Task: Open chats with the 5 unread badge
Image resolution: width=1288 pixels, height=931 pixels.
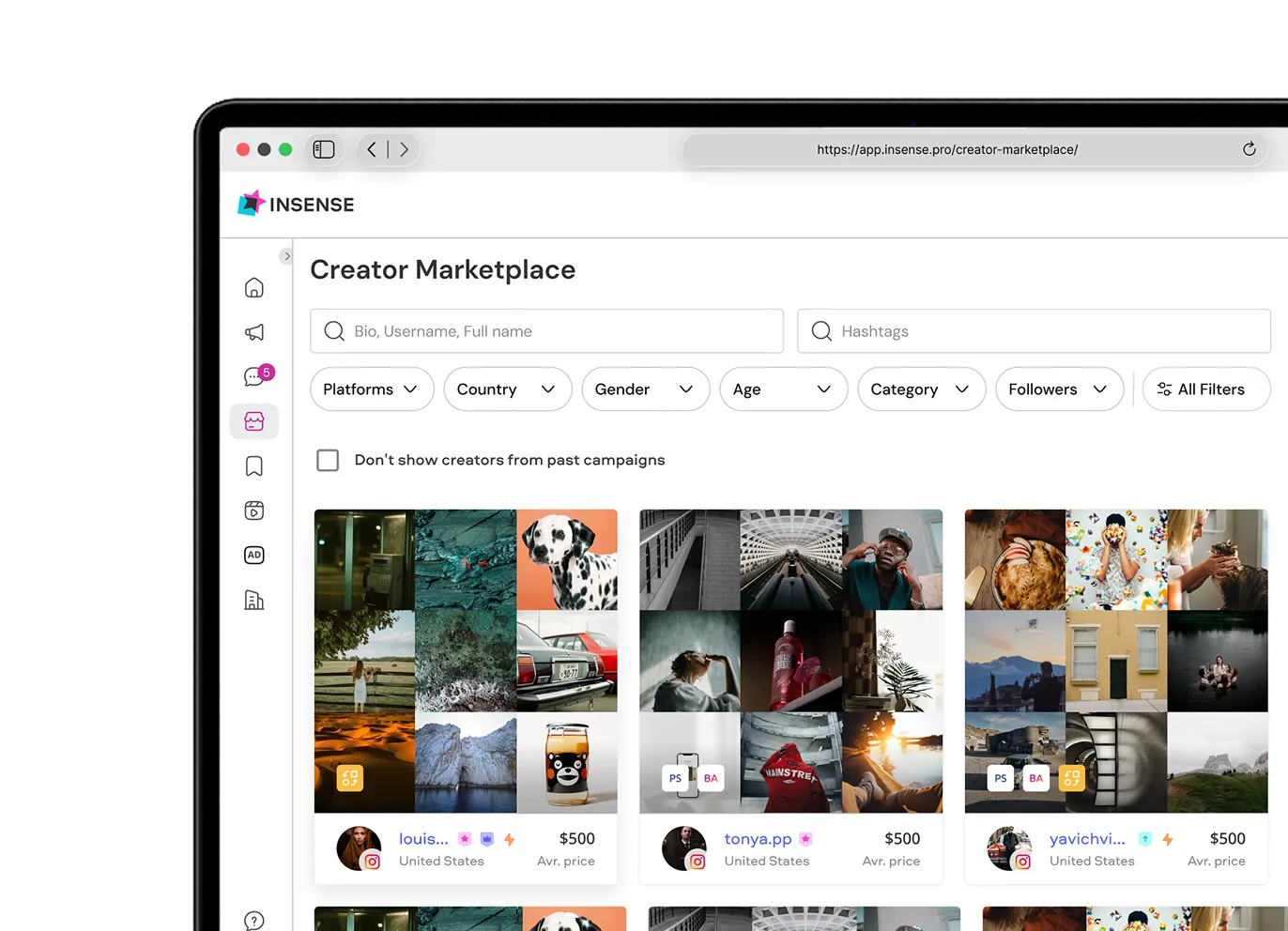Action: point(253,376)
